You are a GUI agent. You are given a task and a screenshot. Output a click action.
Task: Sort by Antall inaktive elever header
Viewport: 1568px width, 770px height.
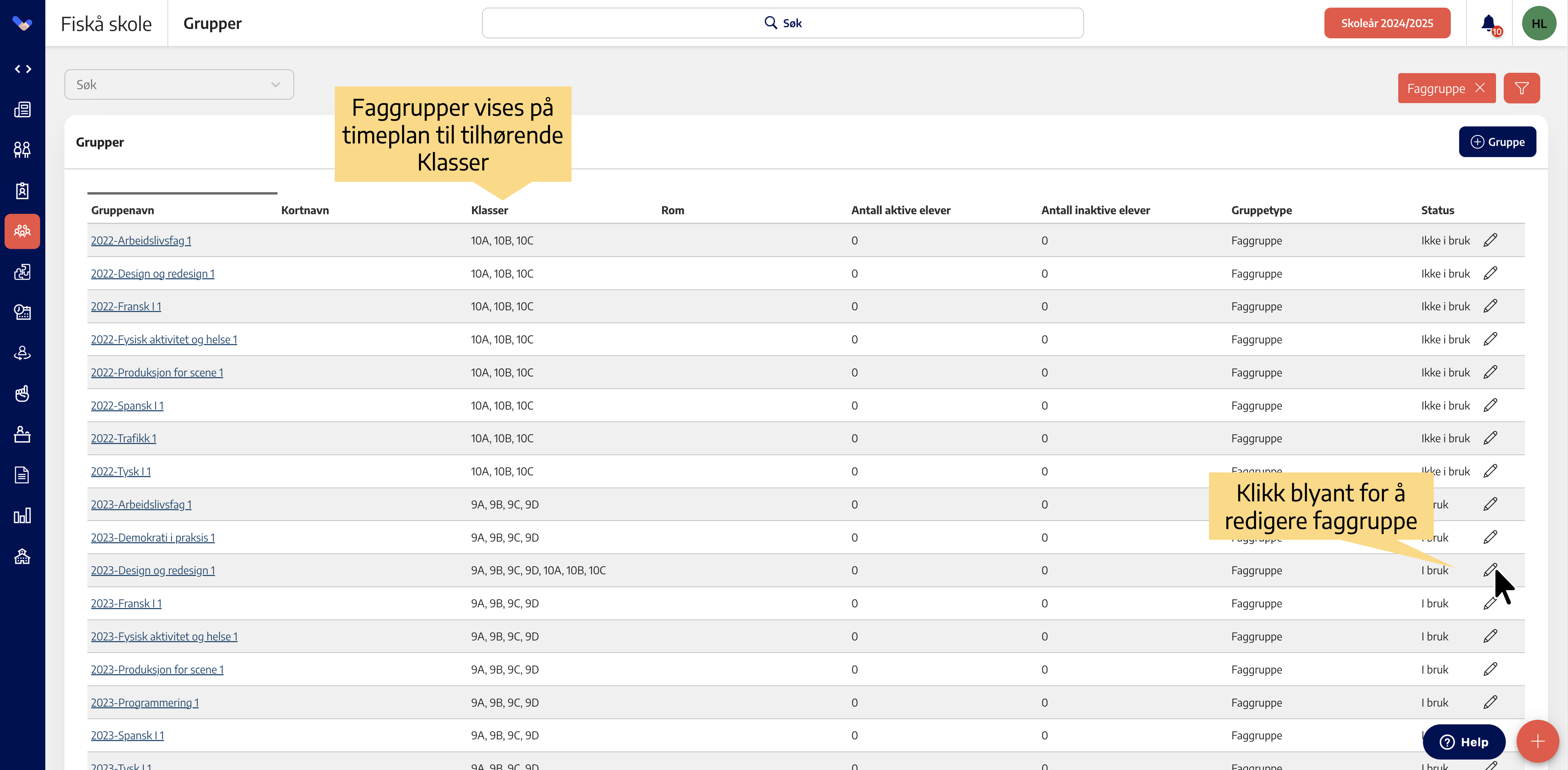pos(1095,210)
